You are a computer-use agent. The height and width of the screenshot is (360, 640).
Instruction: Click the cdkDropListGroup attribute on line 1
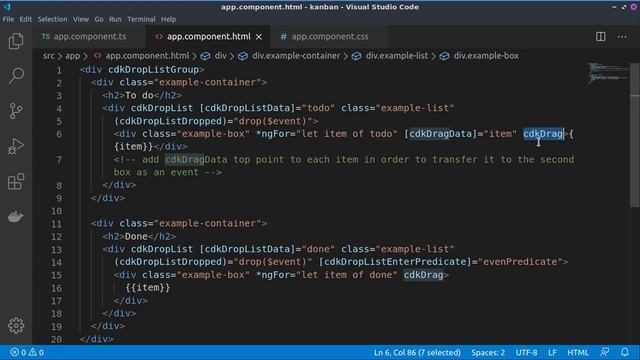[x=153, y=69]
